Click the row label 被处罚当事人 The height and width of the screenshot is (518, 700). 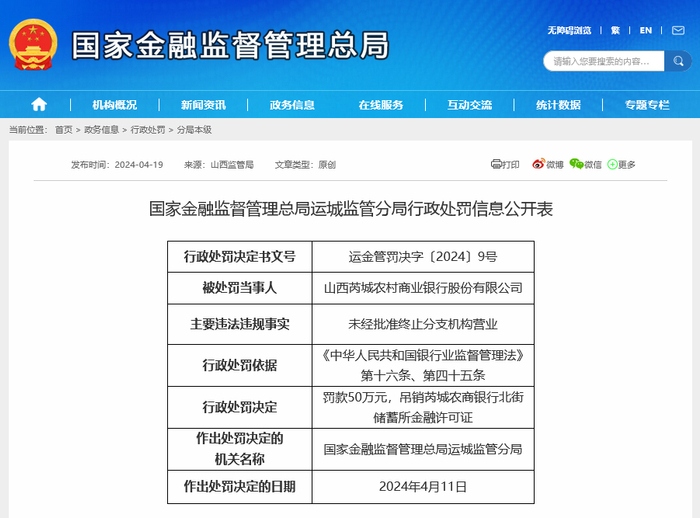click(x=240, y=288)
